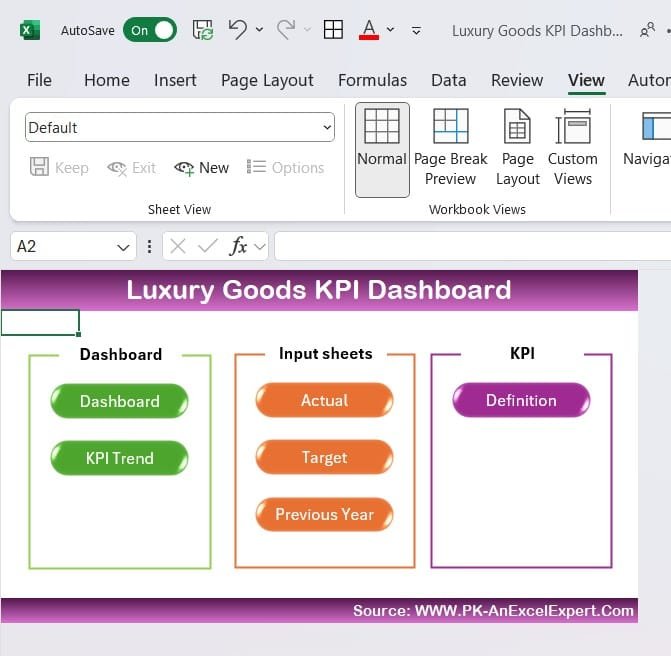
Task: Click the Luxury Goods KPI Dashb... file title
Action: 537,31
